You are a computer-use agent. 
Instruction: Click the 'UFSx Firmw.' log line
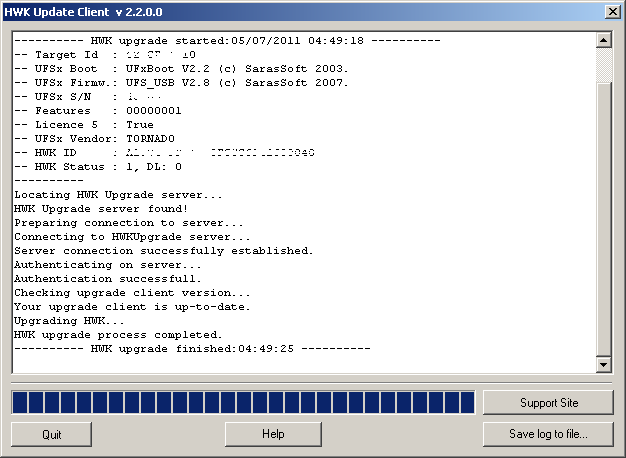click(x=181, y=83)
